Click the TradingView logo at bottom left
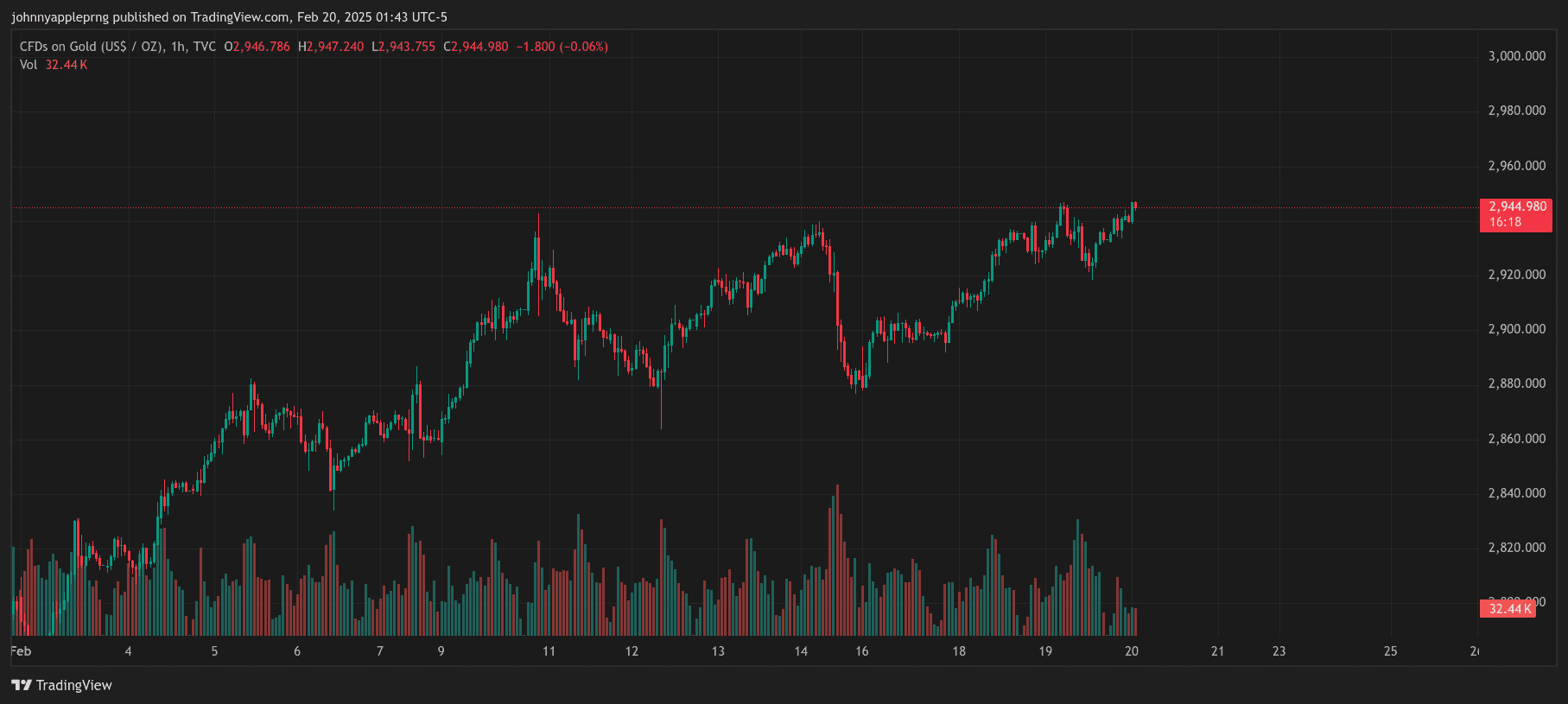Viewport: 1568px width, 704px height. coord(61,685)
